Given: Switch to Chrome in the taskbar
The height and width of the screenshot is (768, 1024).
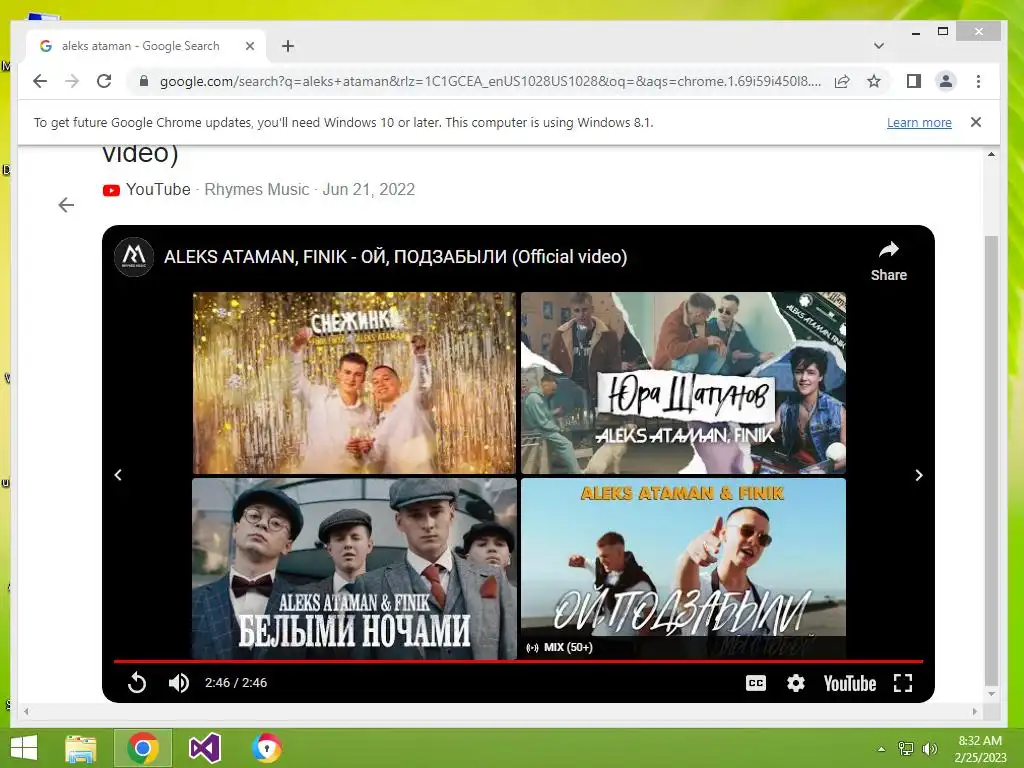Looking at the screenshot, I should coord(143,748).
